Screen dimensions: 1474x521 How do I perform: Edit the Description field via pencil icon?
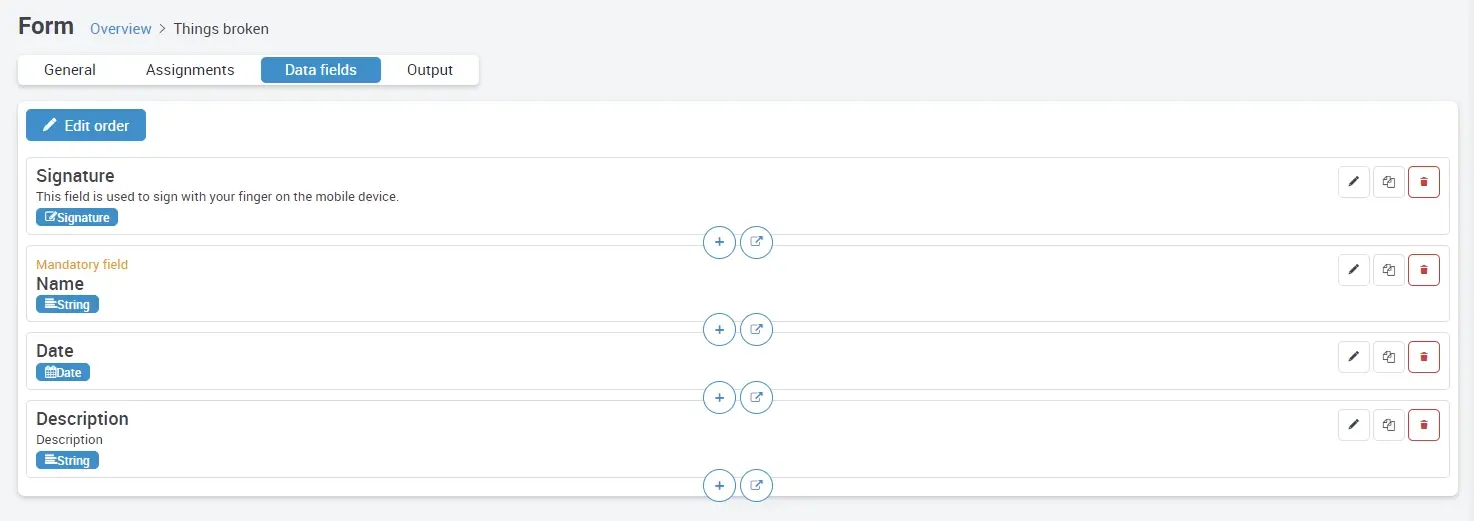1353,425
